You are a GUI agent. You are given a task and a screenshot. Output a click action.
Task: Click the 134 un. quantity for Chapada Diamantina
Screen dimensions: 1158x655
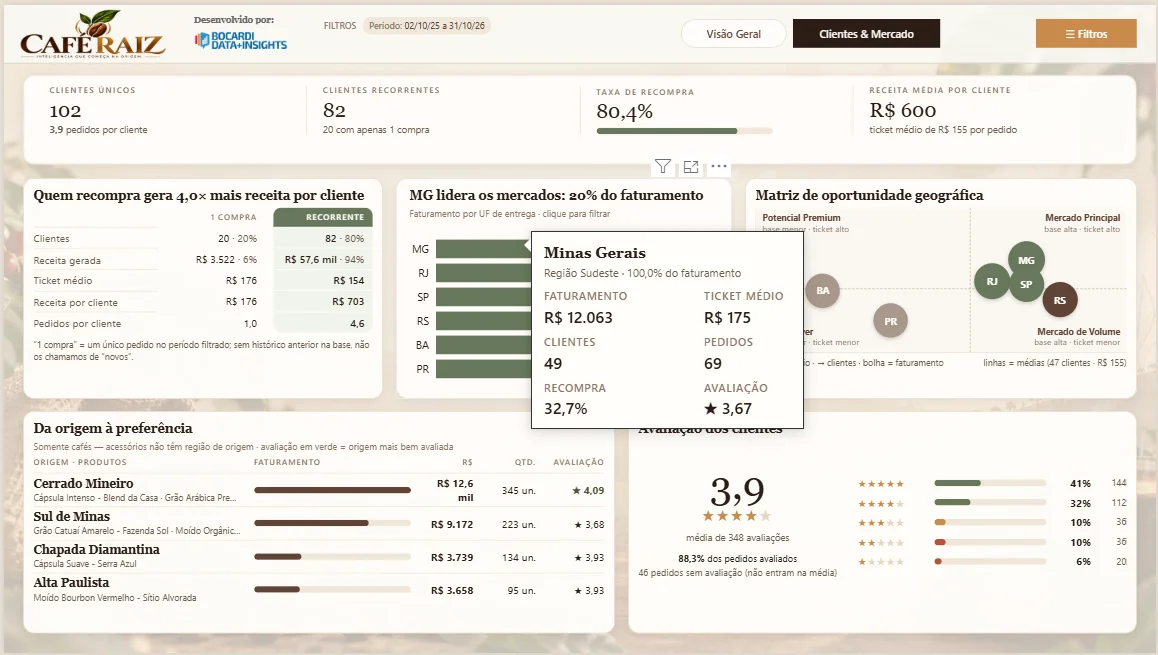pyautogui.click(x=518, y=558)
